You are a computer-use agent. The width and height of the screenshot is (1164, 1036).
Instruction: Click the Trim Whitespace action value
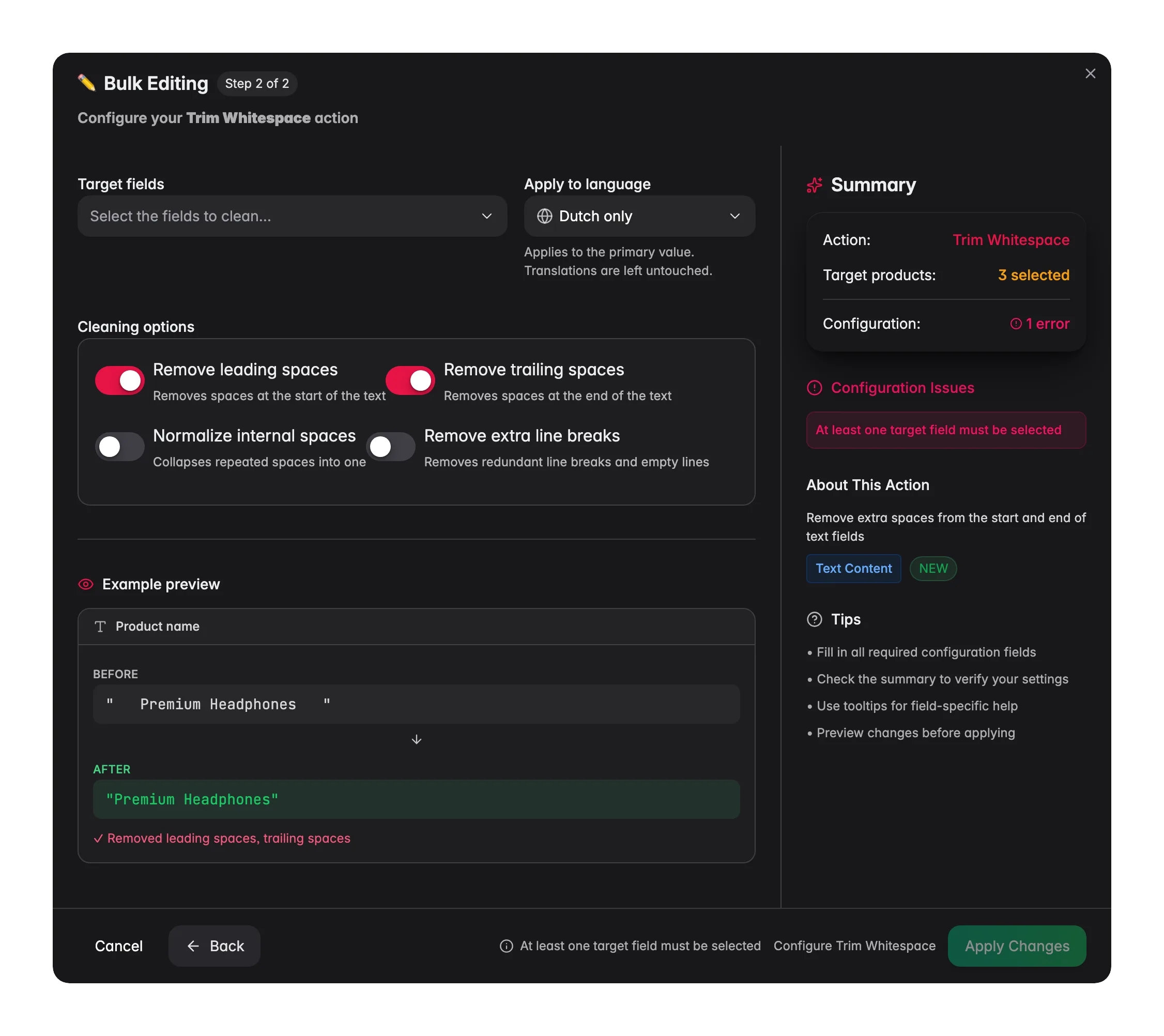pos(1011,240)
